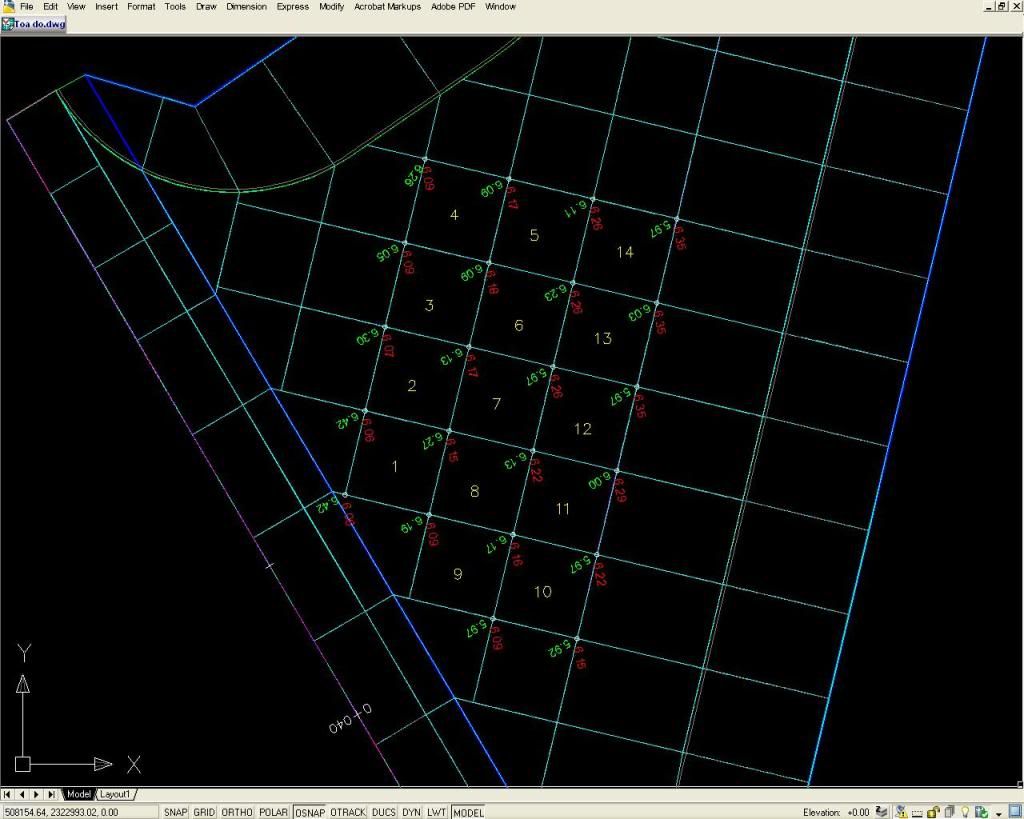Image resolution: width=1024 pixels, height=819 pixels.
Task: Disable OSNAP object snap
Action: coord(310,812)
